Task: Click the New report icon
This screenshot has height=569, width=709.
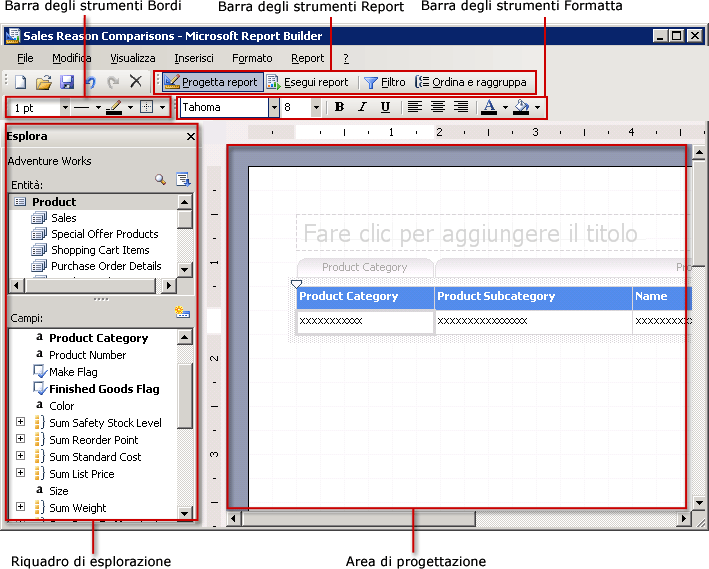Action: (x=21, y=82)
